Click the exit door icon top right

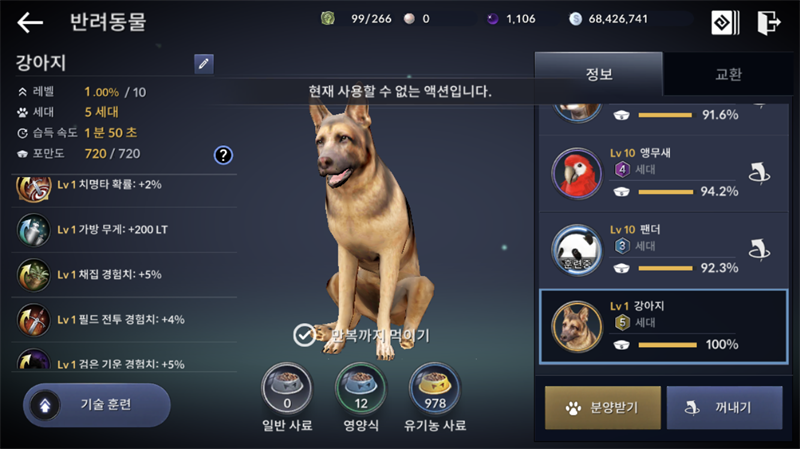(x=768, y=23)
